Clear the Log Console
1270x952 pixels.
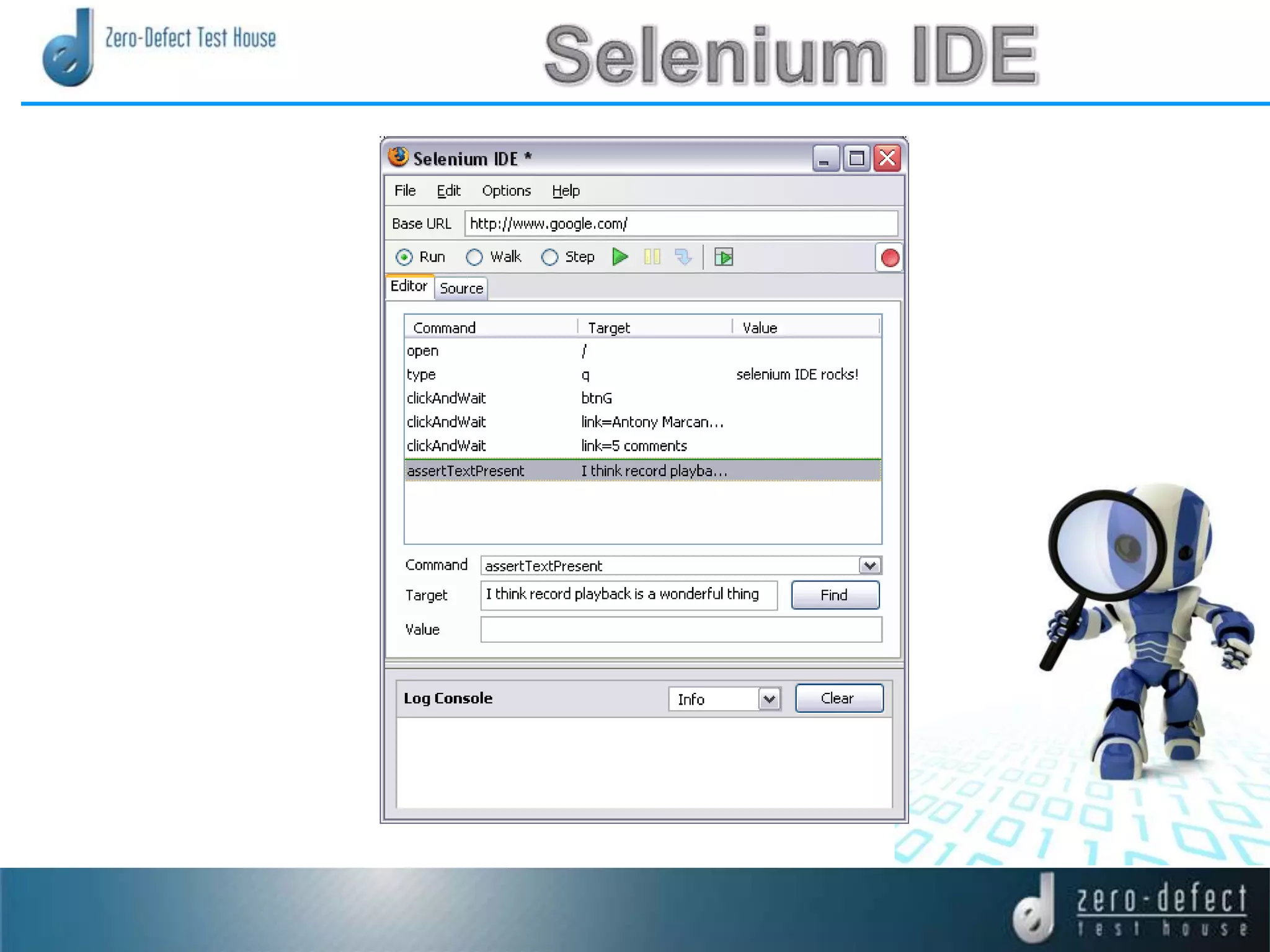pyautogui.click(x=838, y=699)
